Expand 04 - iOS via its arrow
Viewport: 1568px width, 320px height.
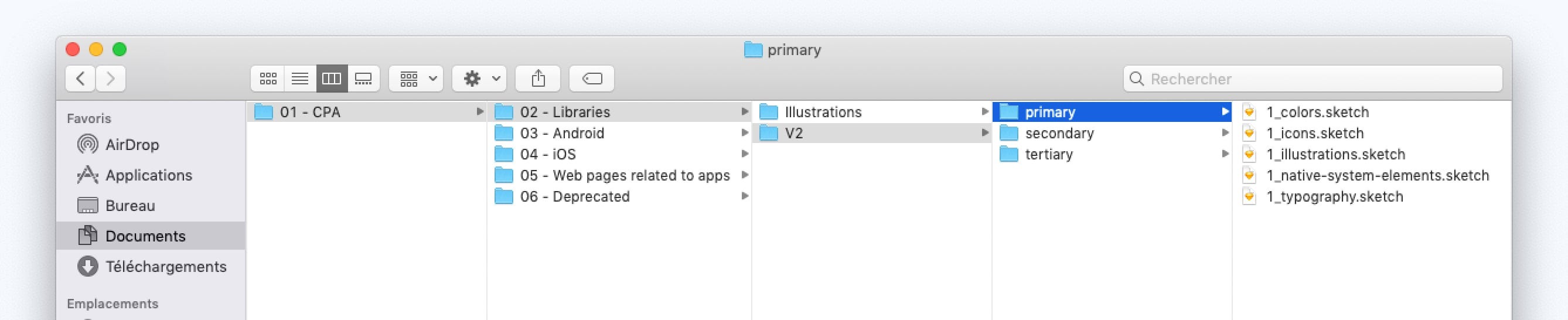(x=744, y=155)
